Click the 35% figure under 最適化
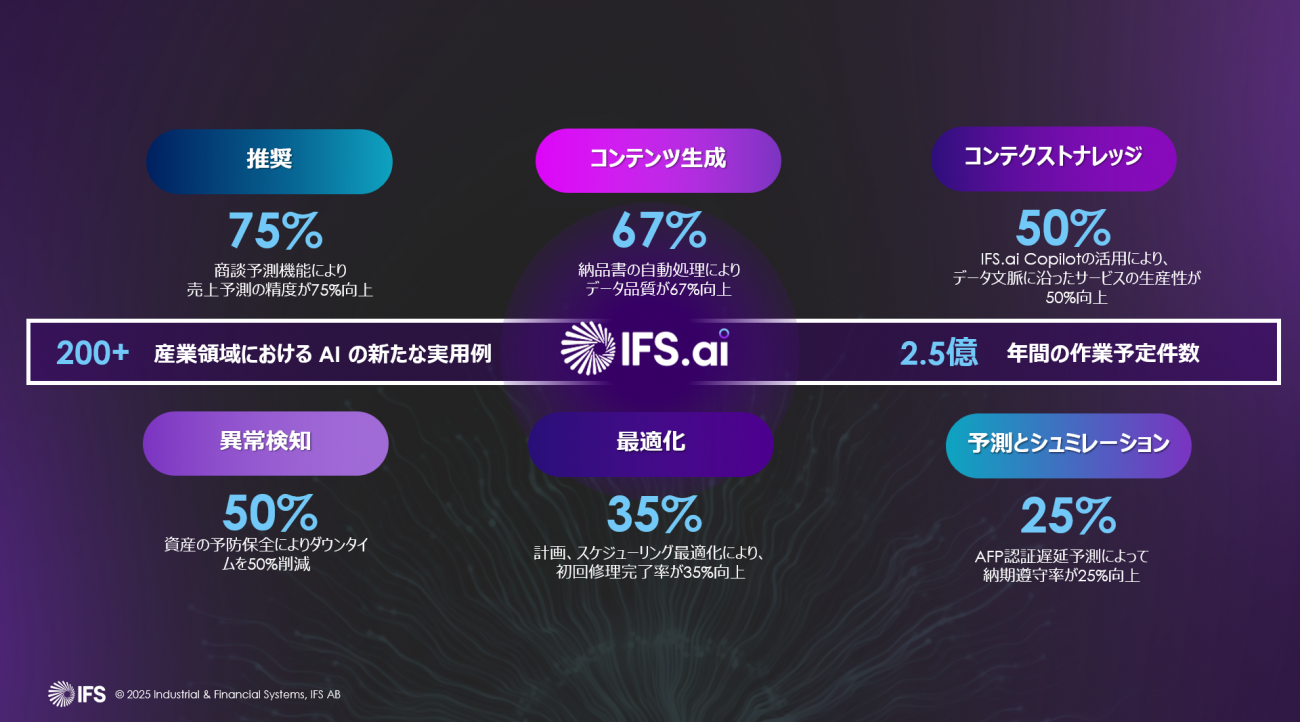 click(653, 515)
